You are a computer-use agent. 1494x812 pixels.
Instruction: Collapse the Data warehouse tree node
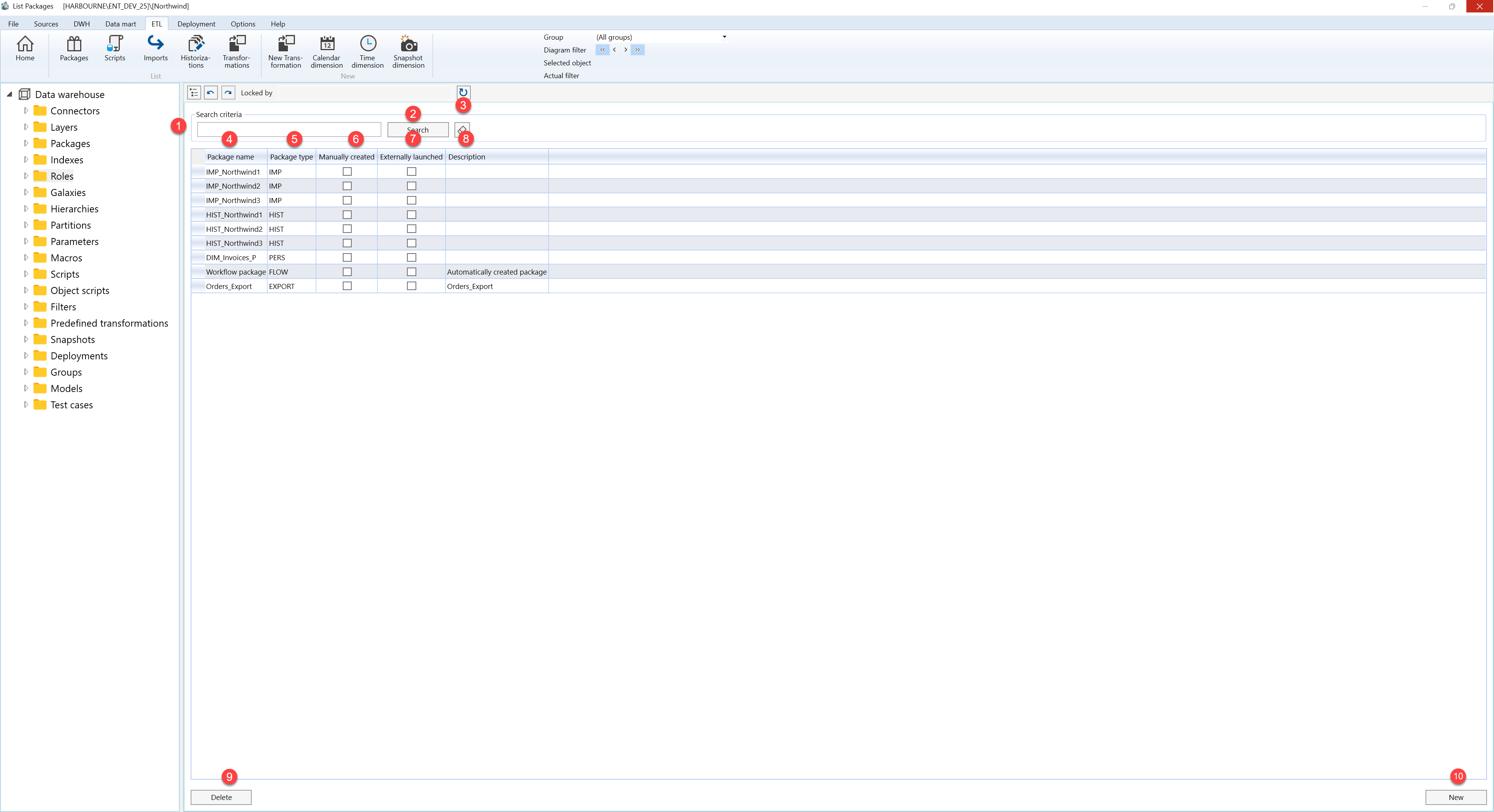(x=9, y=94)
